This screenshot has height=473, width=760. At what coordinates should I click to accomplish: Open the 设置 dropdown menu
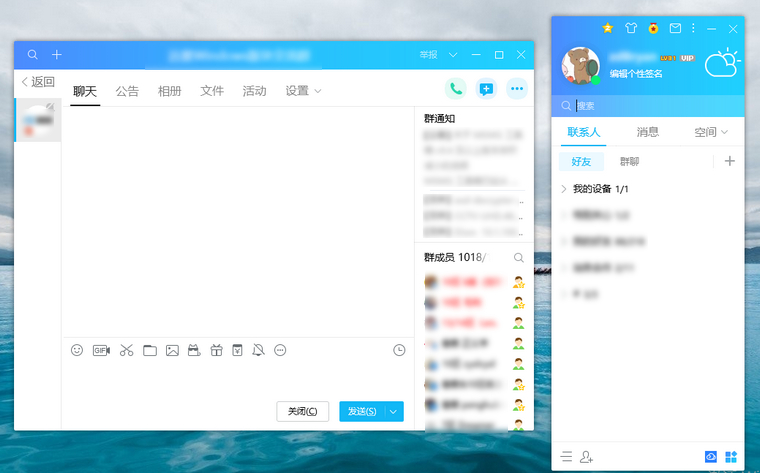click(x=303, y=91)
